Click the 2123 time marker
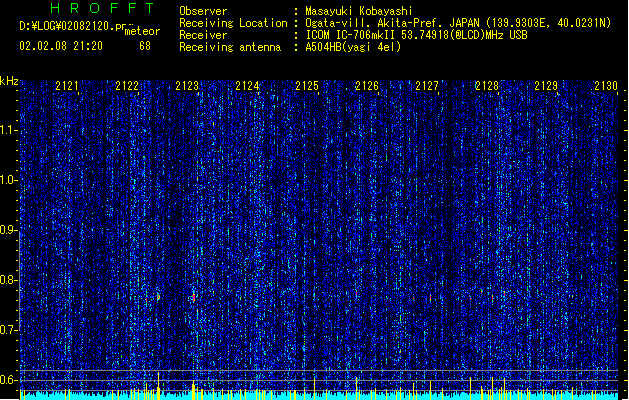629x400 pixels. coord(187,86)
